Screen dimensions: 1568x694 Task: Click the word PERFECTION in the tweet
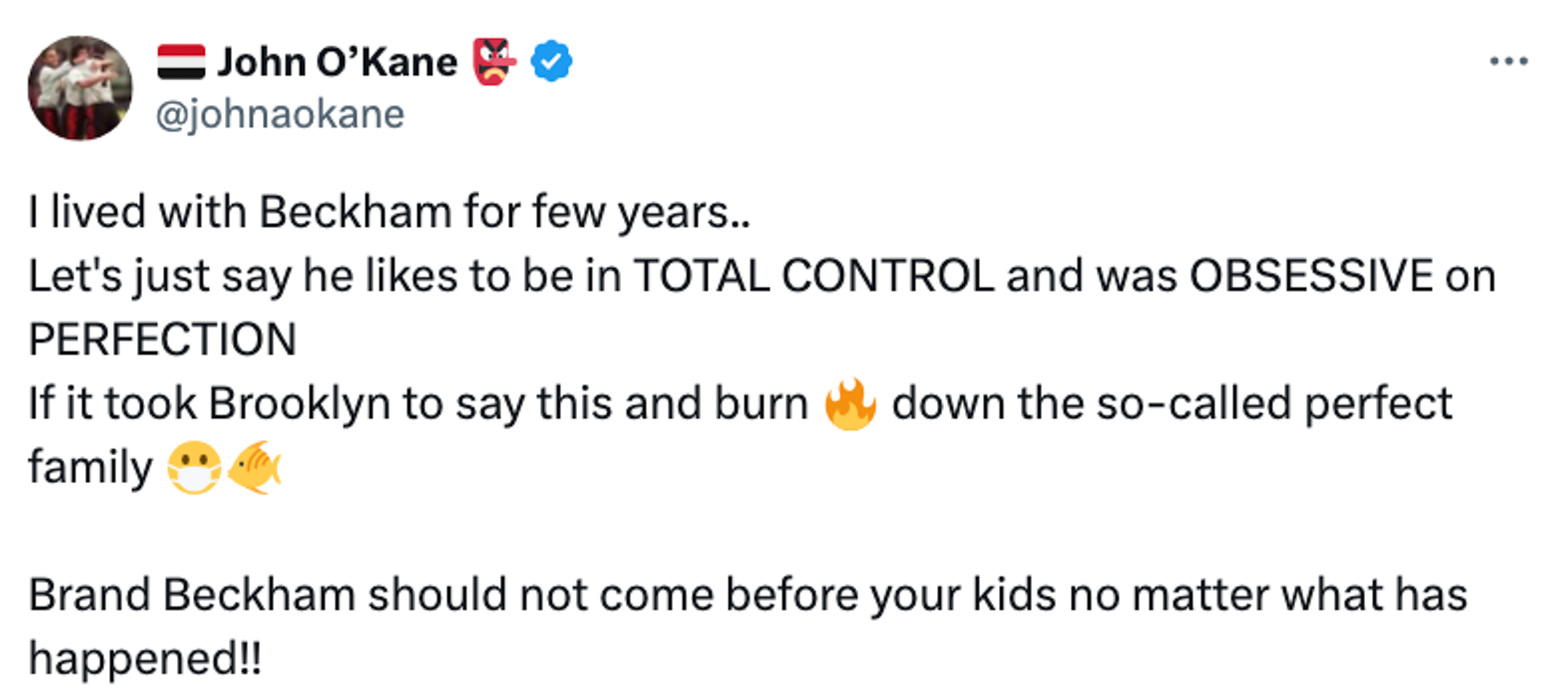[162, 338]
